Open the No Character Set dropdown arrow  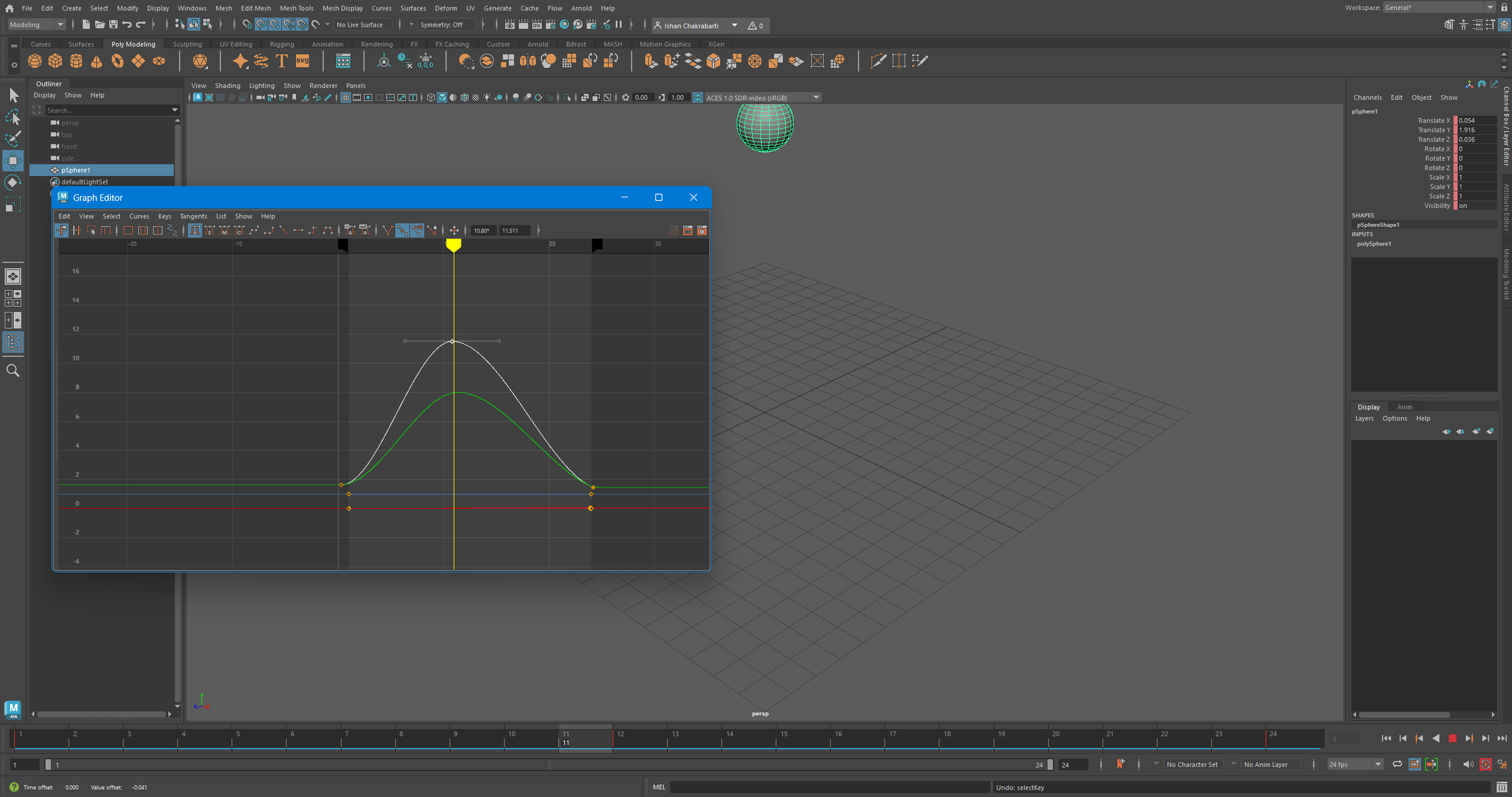tap(1157, 764)
